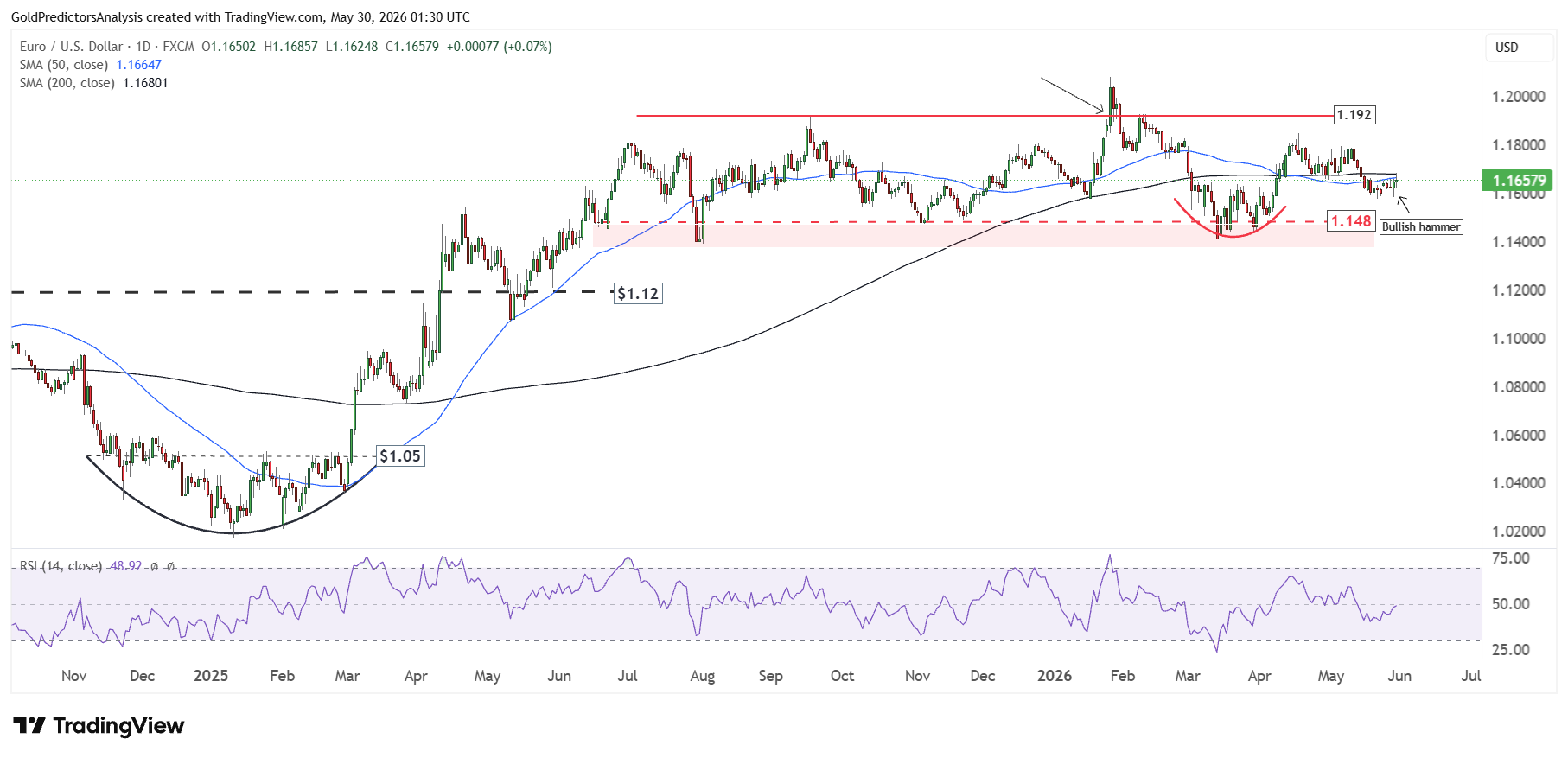
Task: Click the RSI value 48.92
Action: click(x=126, y=566)
